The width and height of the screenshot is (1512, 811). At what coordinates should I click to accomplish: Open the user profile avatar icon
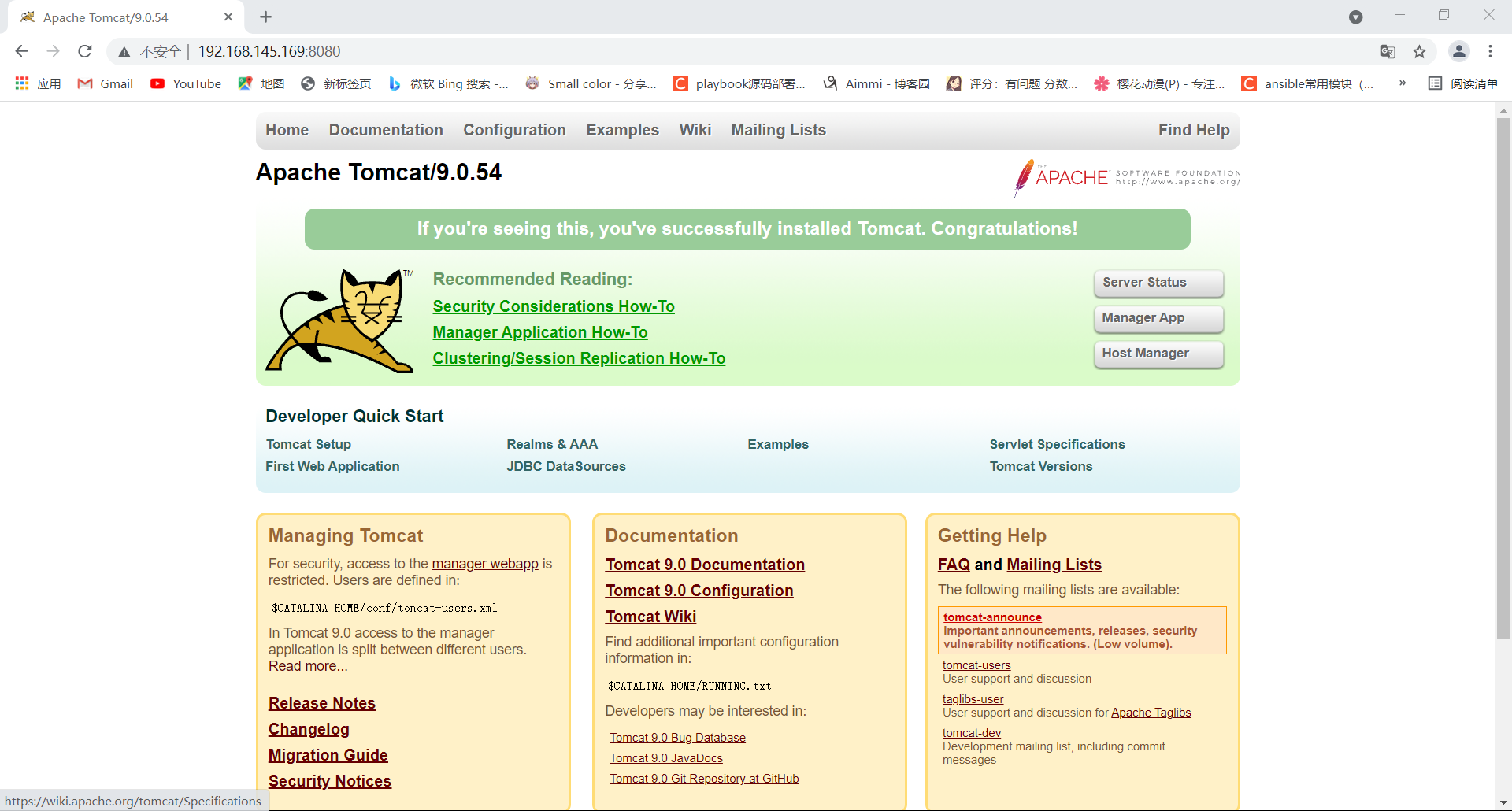pyautogui.click(x=1459, y=51)
